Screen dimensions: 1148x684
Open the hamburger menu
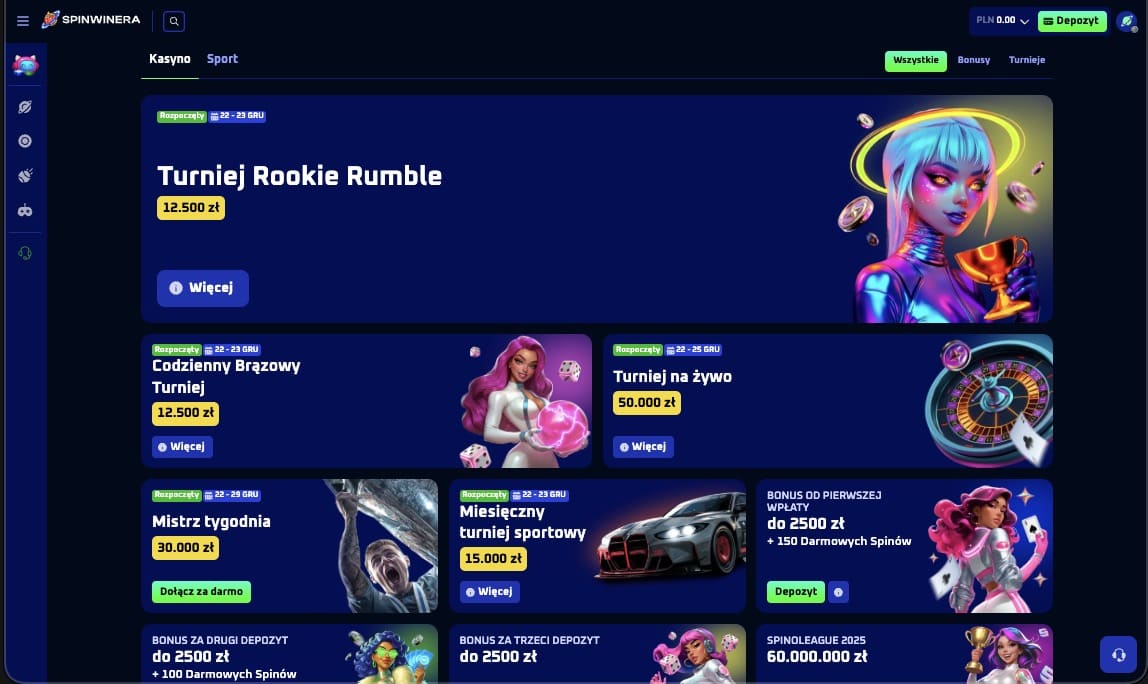23,21
